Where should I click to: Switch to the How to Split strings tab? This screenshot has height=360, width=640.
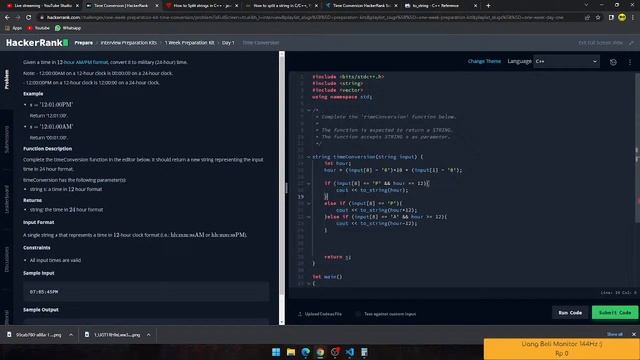202,6
